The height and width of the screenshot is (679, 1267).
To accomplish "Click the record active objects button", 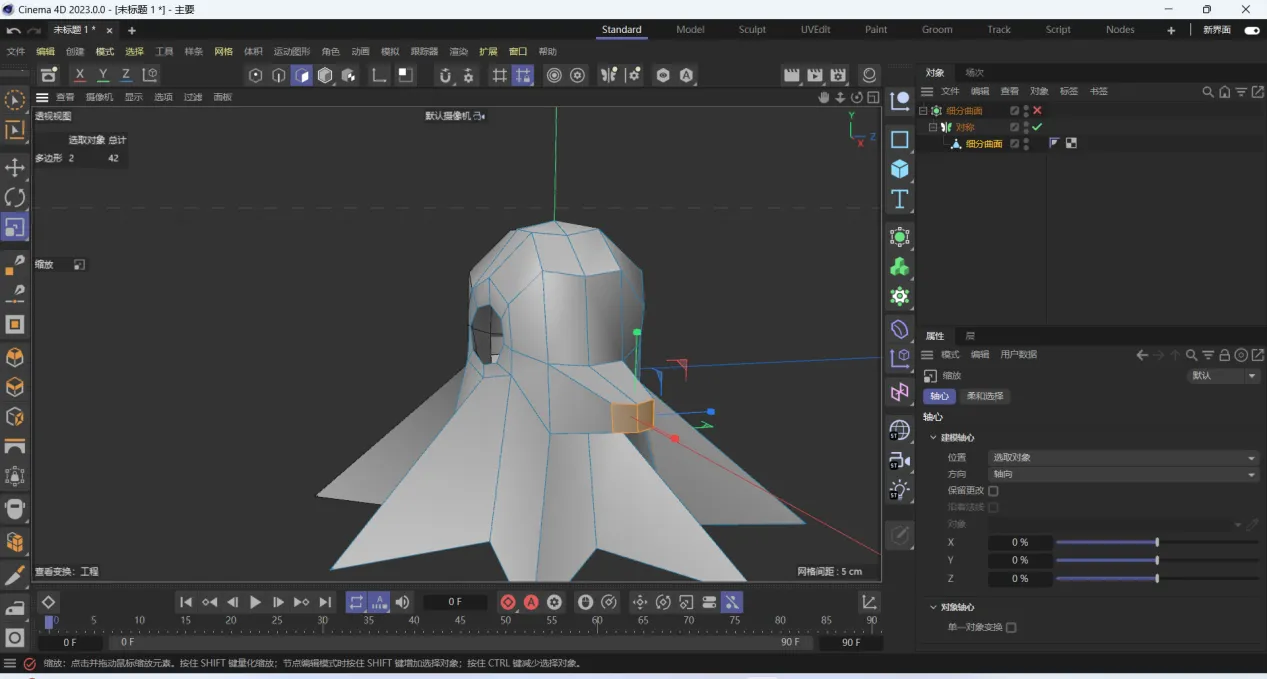I will (x=508, y=602).
